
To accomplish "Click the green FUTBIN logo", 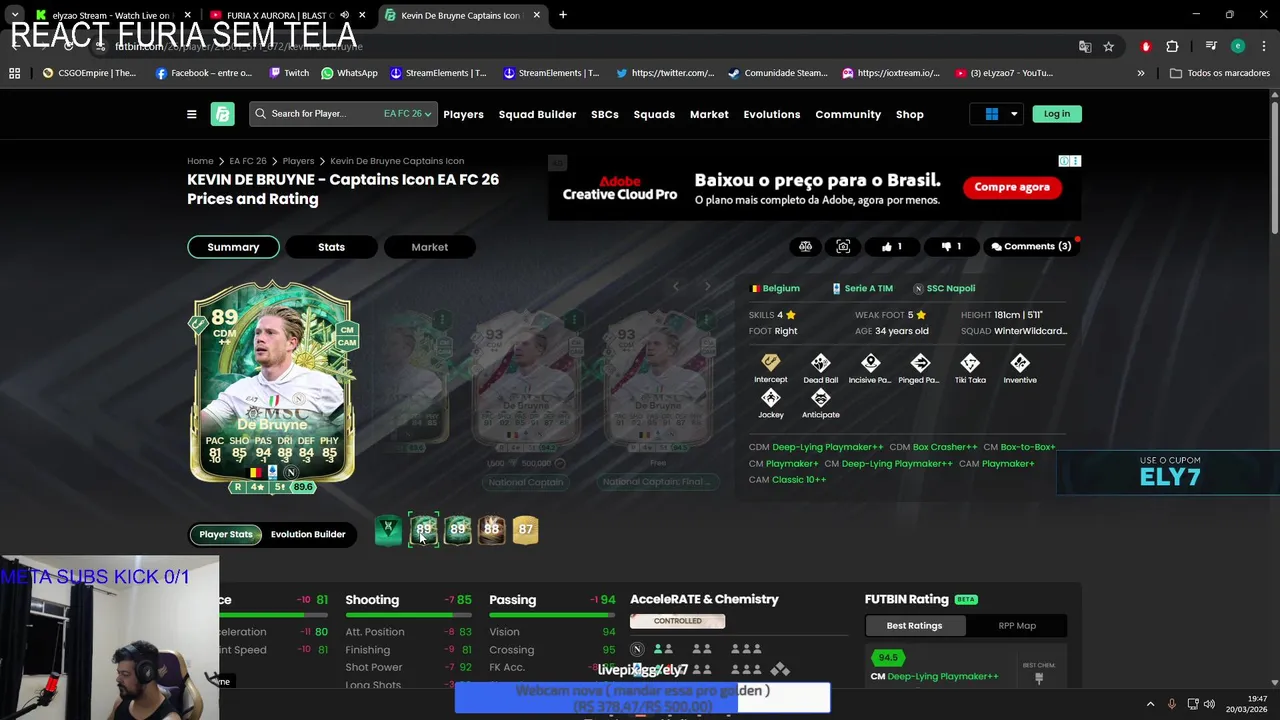I will pyautogui.click(x=222, y=114).
